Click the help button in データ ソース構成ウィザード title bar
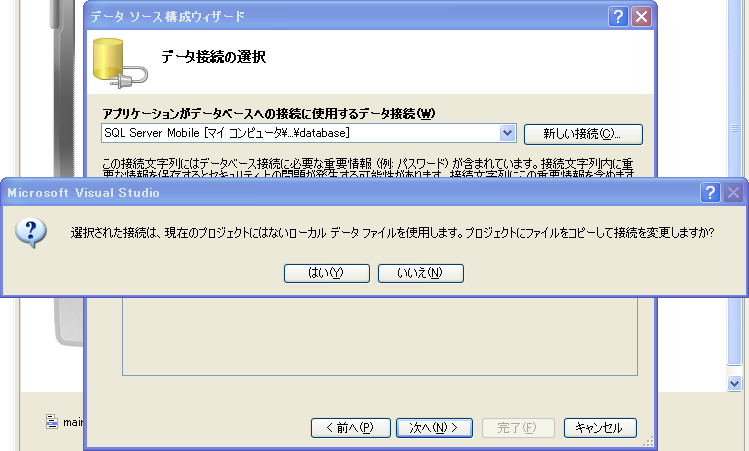 coord(618,17)
